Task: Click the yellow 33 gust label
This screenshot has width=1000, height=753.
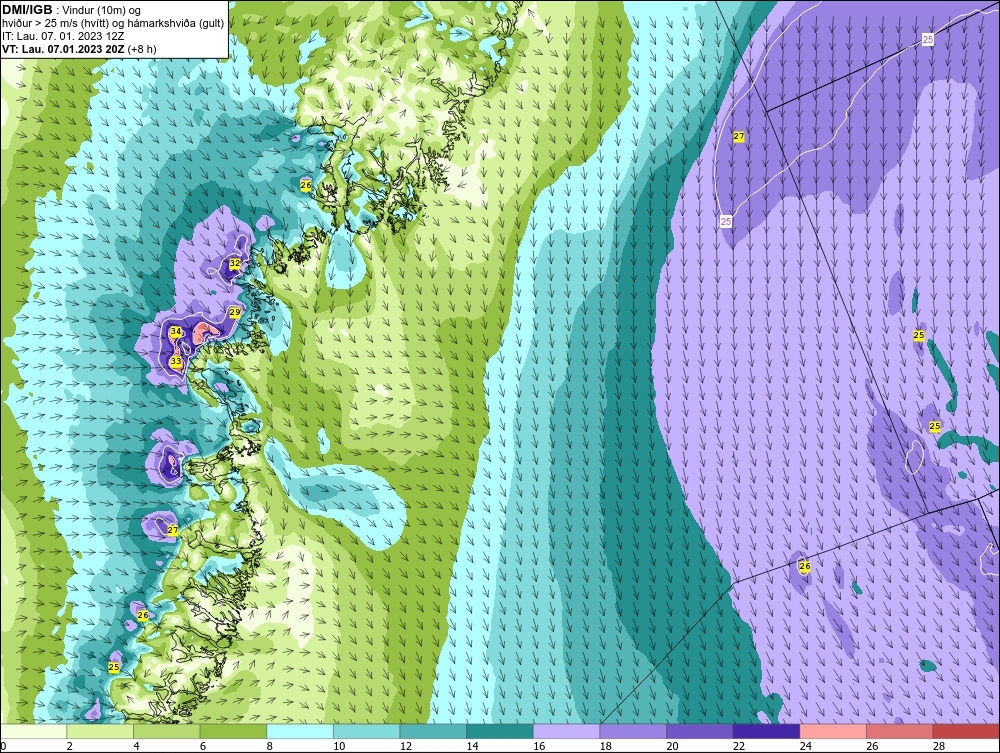Action: click(175, 362)
